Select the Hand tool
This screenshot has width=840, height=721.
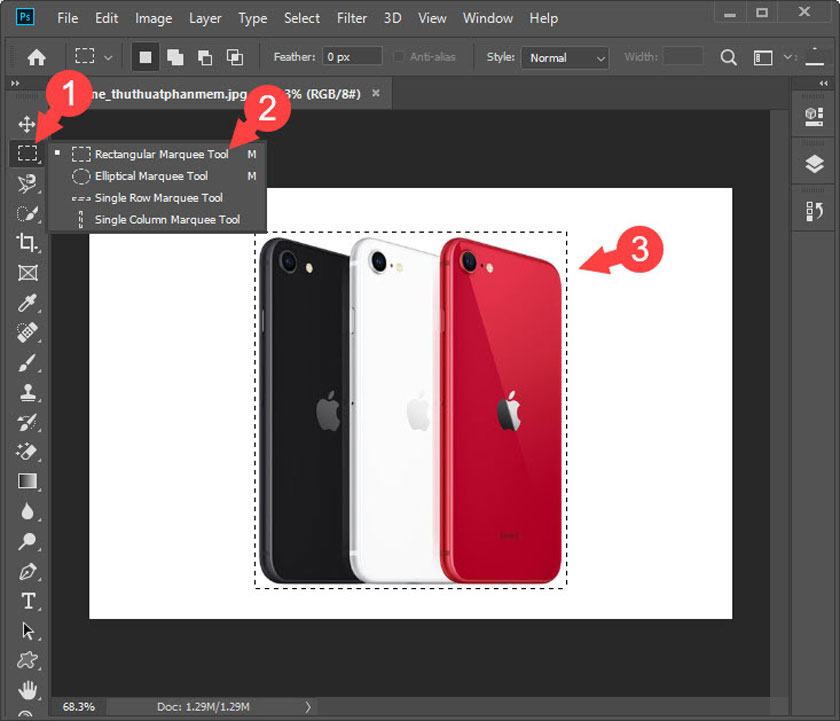(x=27, y=689)
